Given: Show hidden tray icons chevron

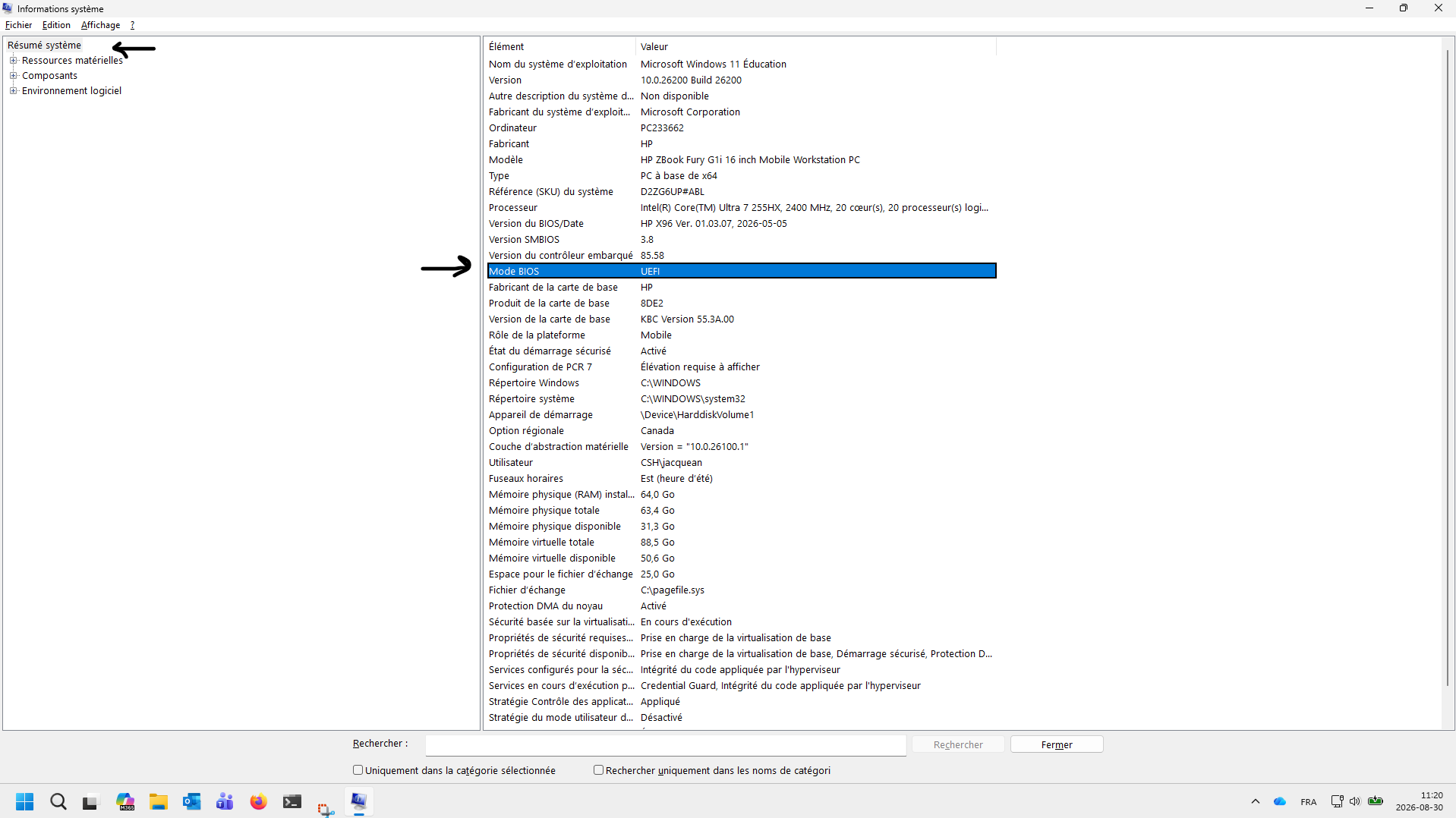Looking at the screenshot, I should pyautogui.click(x=1256, y=801).
